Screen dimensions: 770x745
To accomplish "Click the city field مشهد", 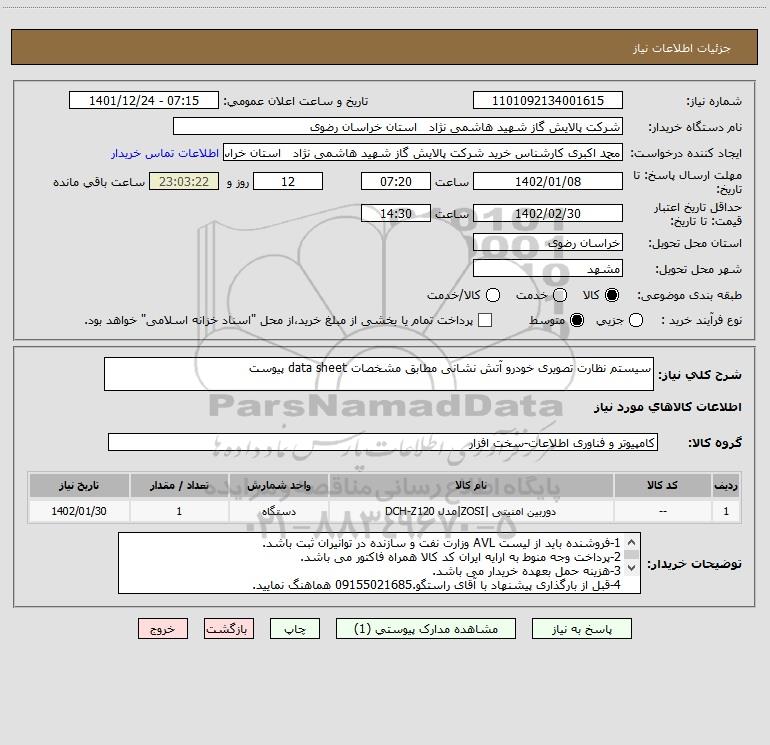I will click(x=548, y=268).
